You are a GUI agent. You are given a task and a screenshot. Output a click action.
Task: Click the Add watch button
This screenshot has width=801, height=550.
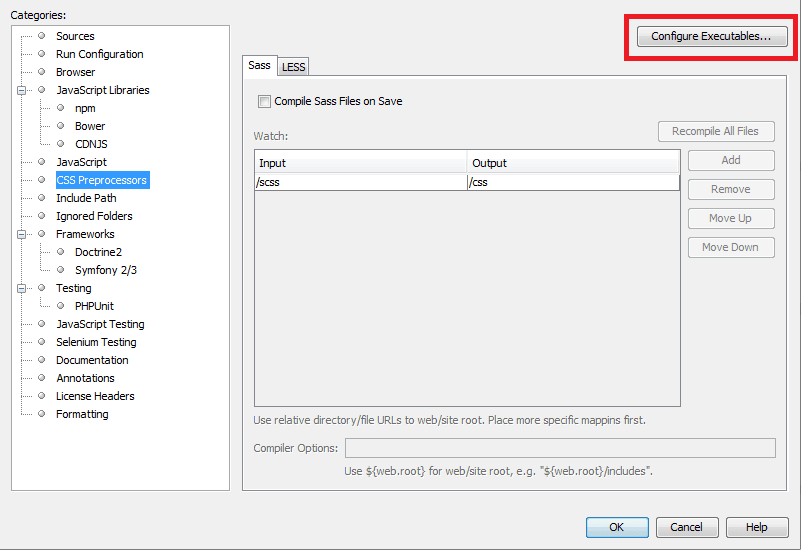point(731,160)
